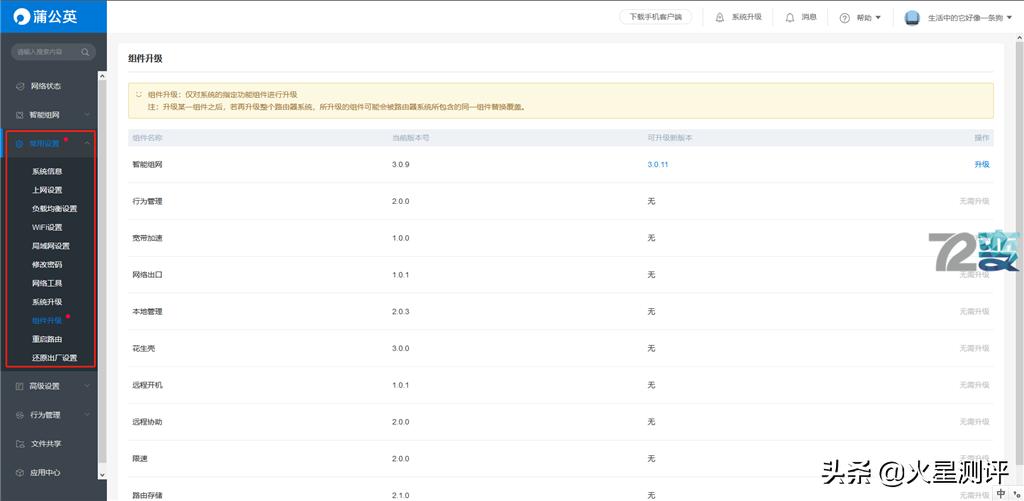Click version 3.0.0 in the 花生壳 row
1024x501 pixels.
click(x=400, y=348)
